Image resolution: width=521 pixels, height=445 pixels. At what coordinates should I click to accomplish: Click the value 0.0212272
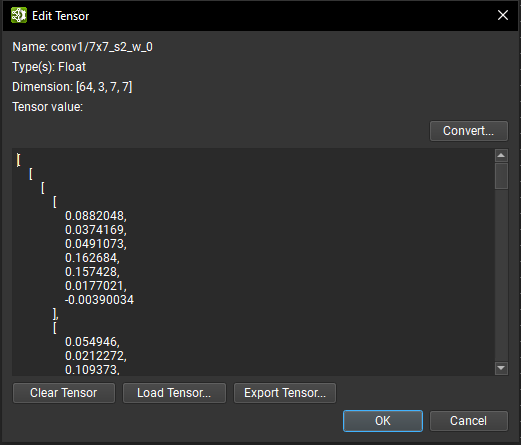coord(96,356)
